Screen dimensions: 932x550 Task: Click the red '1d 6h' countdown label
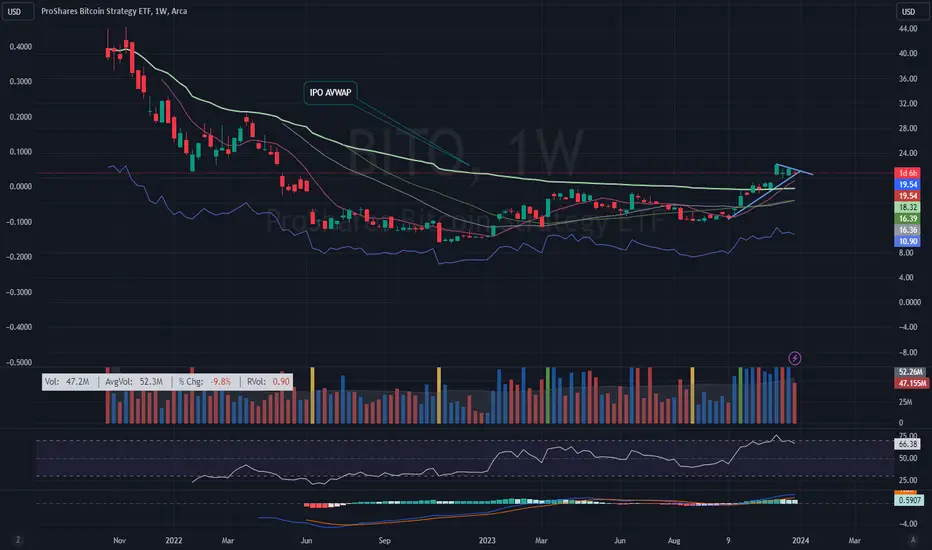pos(907,173)
